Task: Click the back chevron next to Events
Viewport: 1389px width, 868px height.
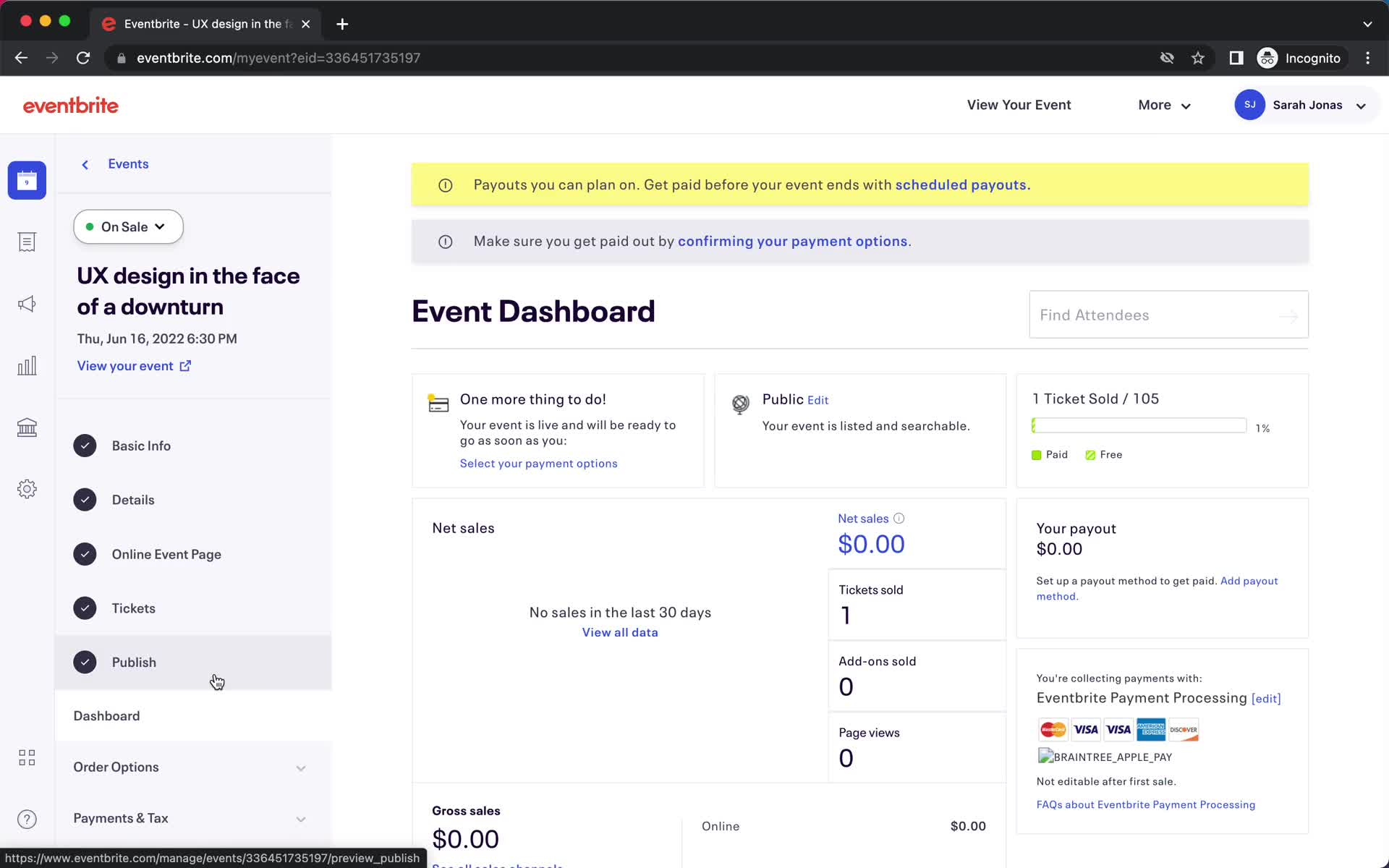Action: click(x=85, y=165)
